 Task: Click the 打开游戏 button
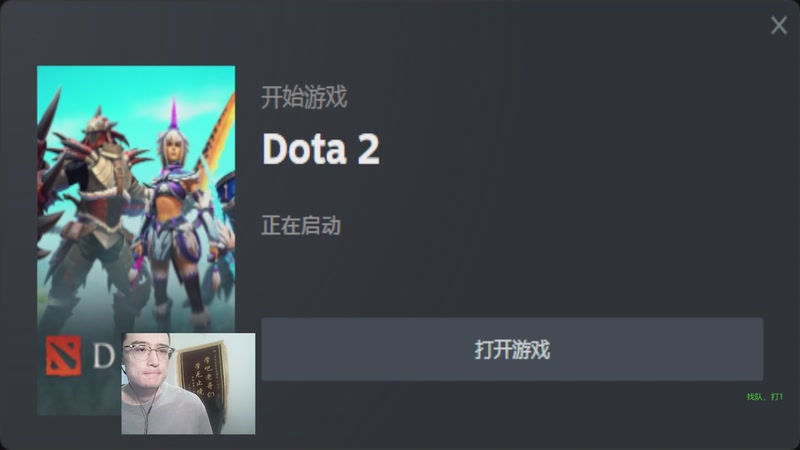coord(512,349)
